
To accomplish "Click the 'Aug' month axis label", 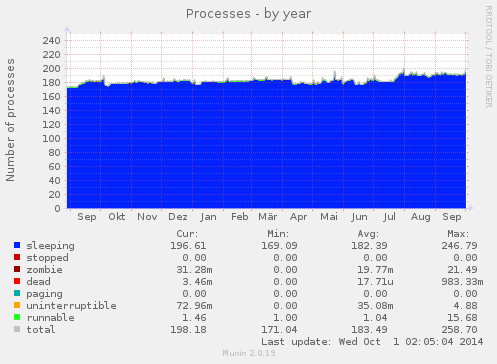I will click(420, 217).
